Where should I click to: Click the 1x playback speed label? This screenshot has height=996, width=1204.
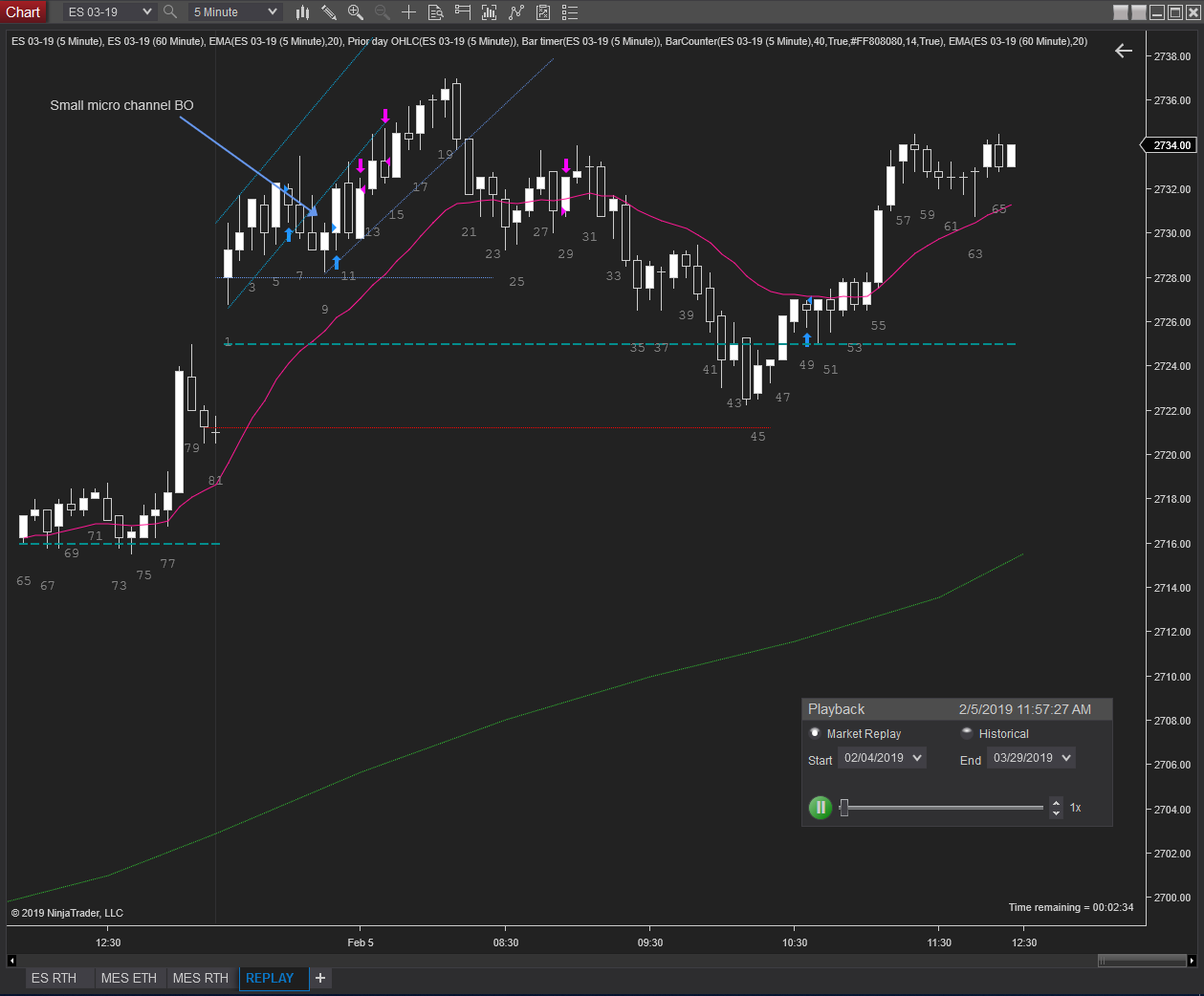1076,808
